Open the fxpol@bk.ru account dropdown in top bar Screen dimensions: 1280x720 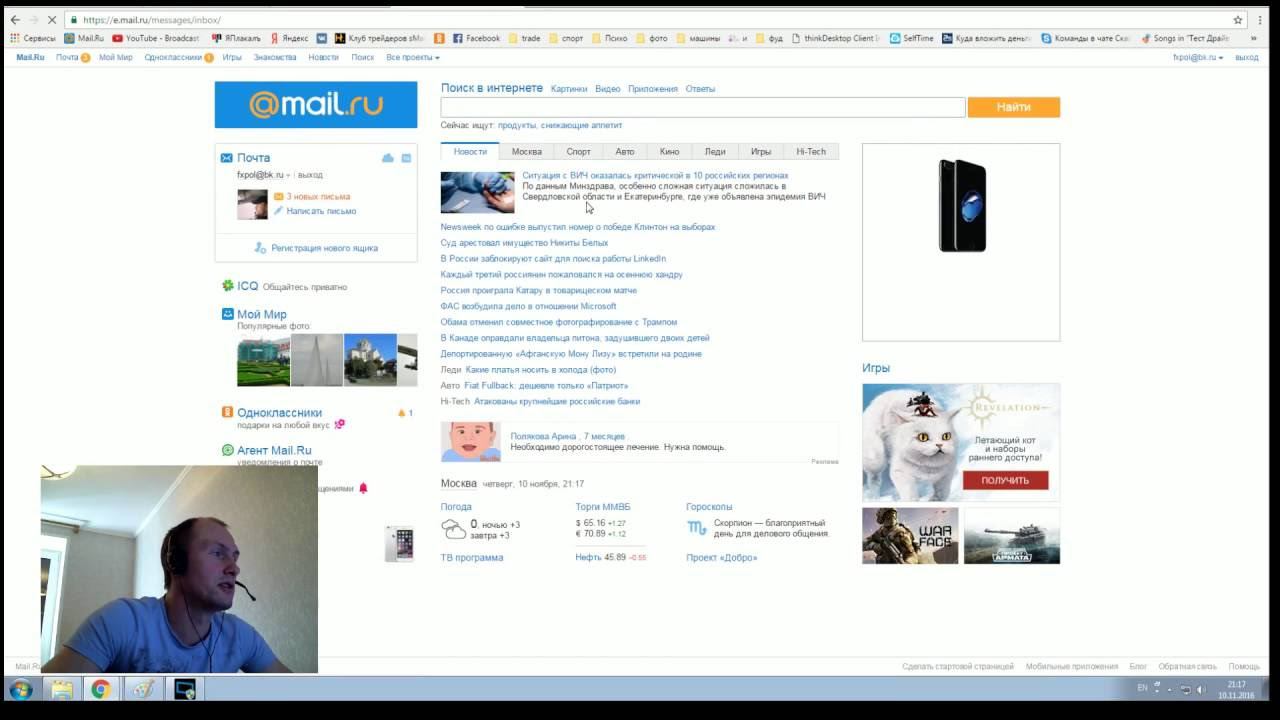click(1198, 58)
